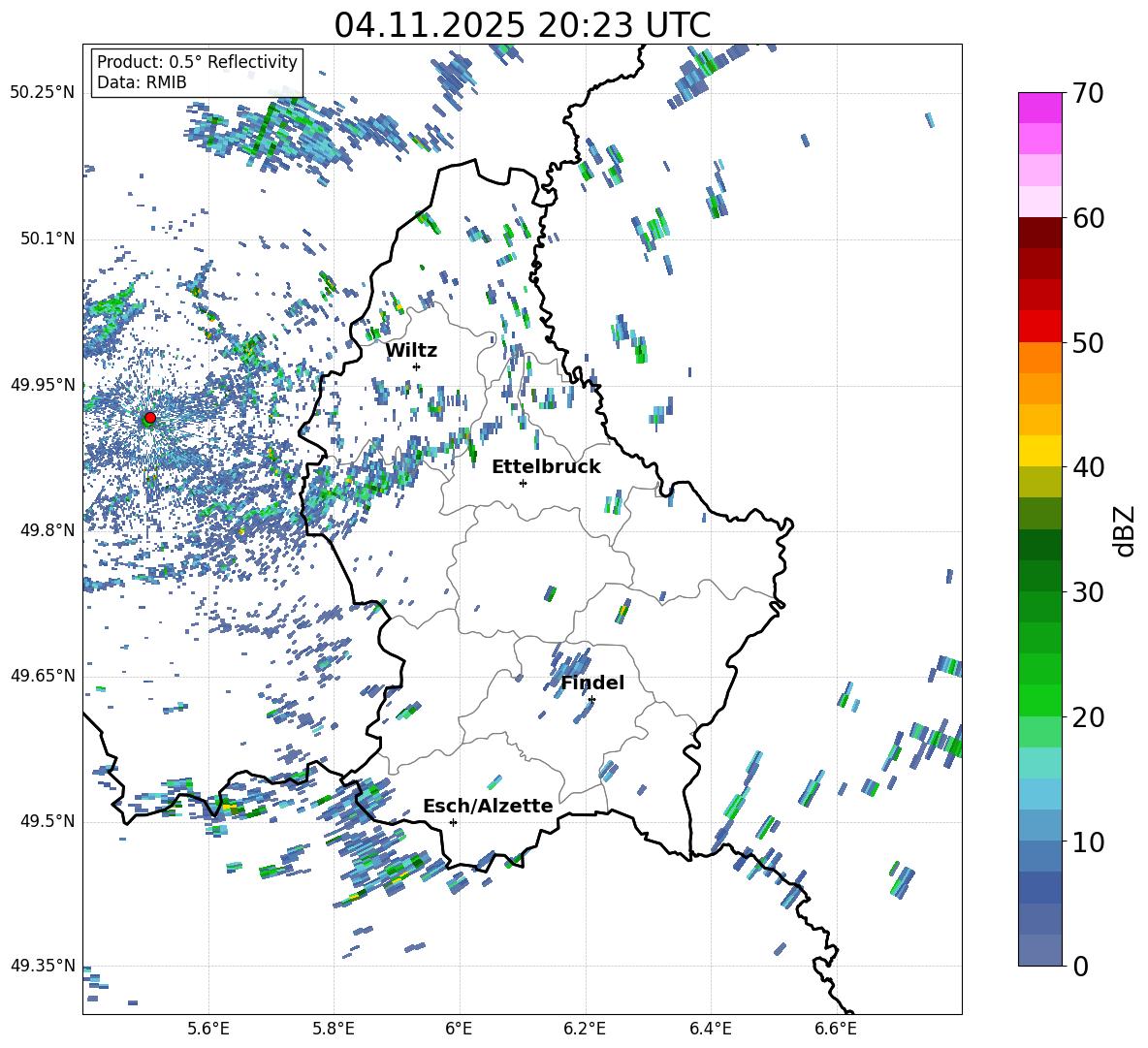
Task: Click the 49.65°N latitude label
Action: click(x=43, y=676)
